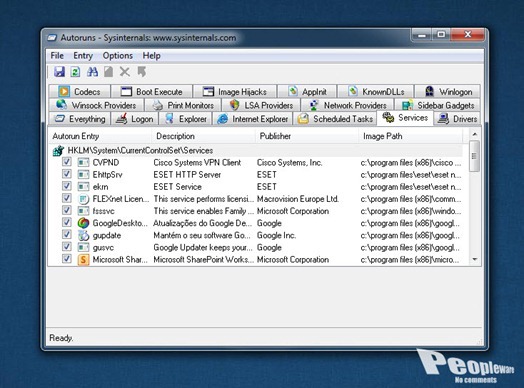Select the 'ESET HTTP Server' description
Image resolution: width=524 pixels, height=388 pixels.
[x=187, y=174]
